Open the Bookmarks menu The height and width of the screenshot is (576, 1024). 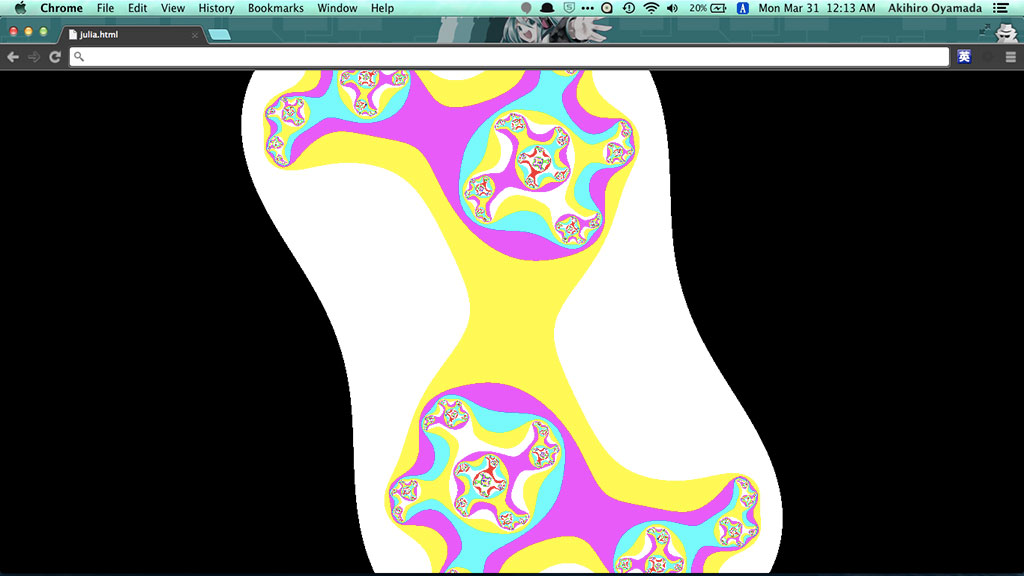276,8
